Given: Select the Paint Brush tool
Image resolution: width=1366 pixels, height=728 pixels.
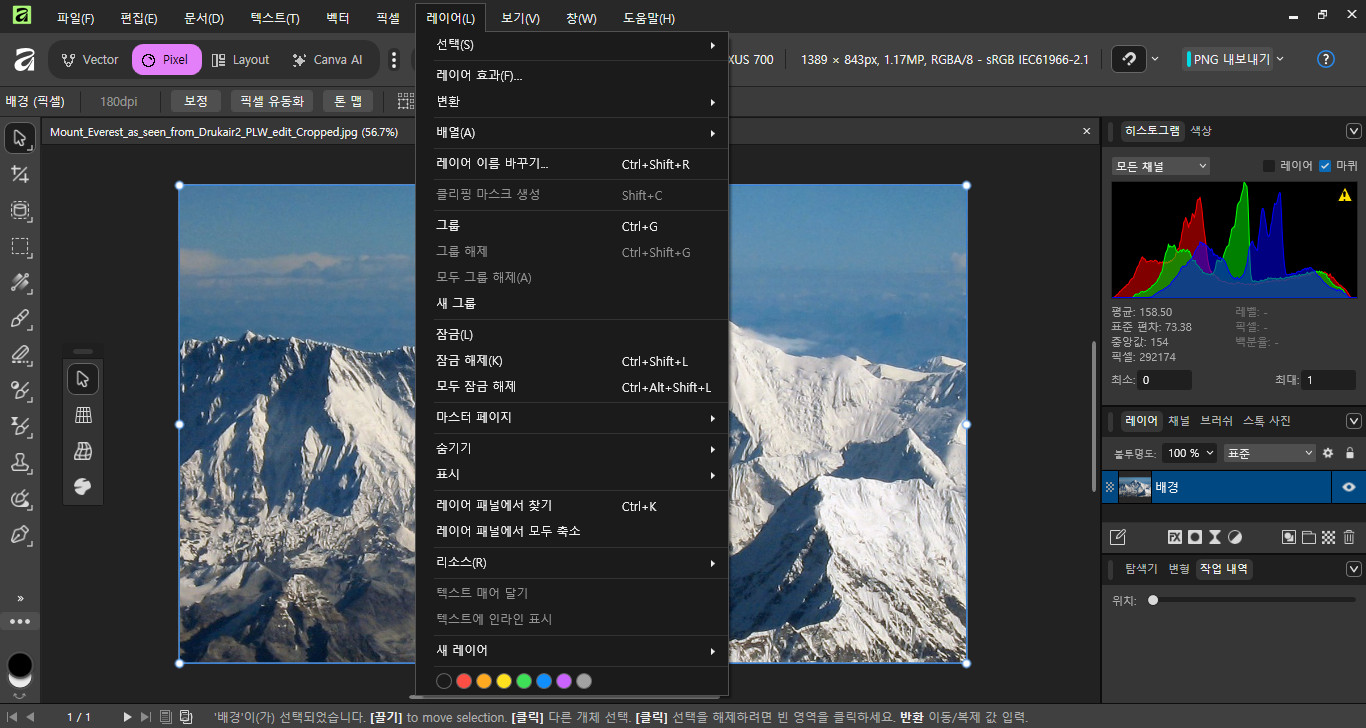Looking at the screenshot, I should click(20, 318).
